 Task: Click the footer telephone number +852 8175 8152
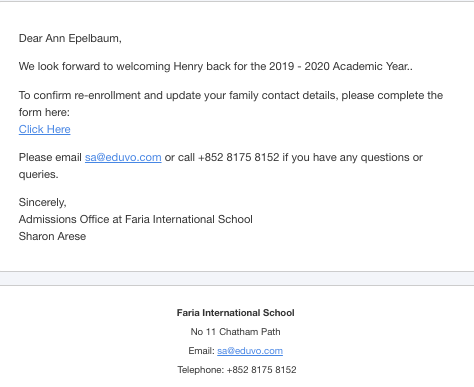coord(261,370)
